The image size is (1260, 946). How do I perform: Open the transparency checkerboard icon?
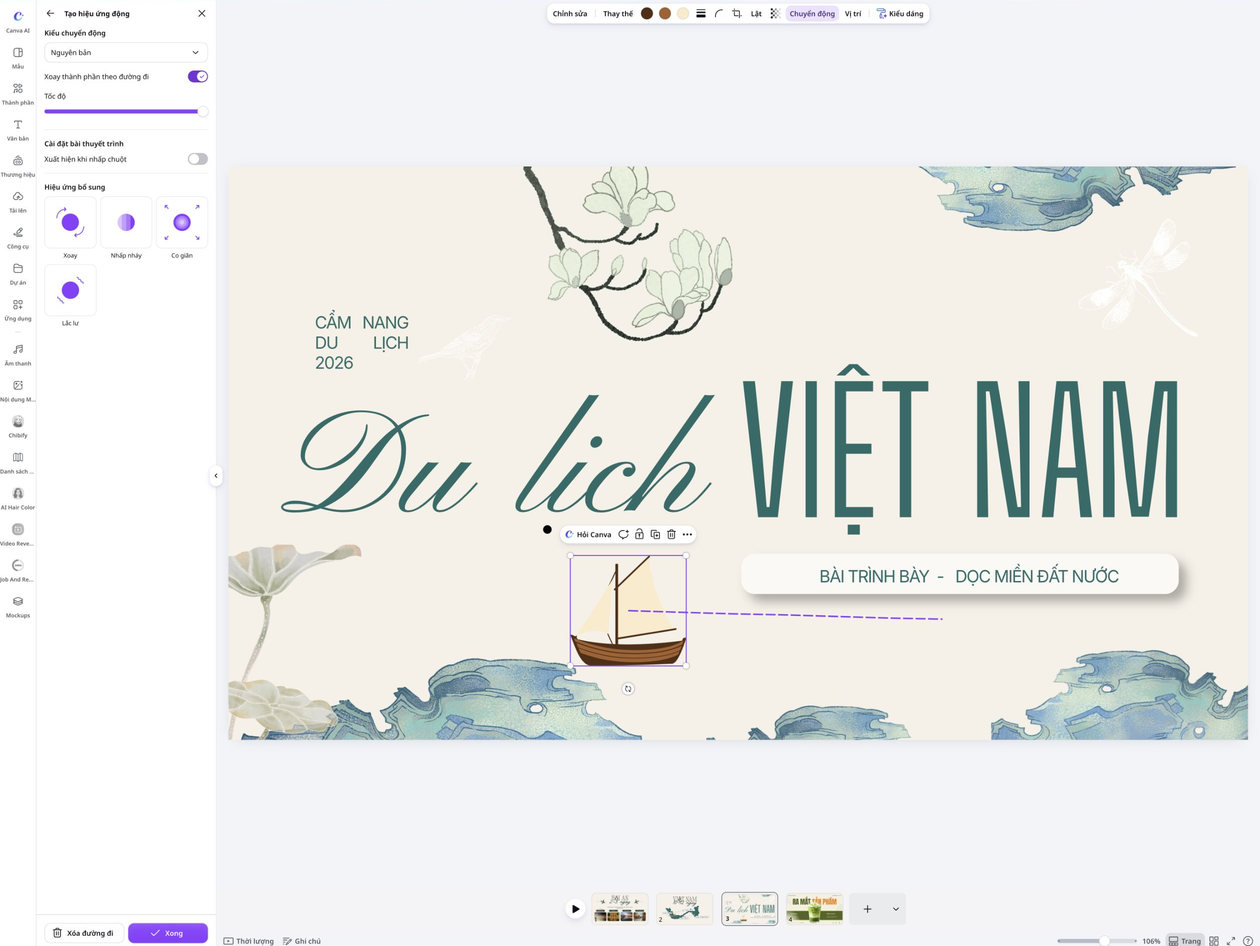pos(775,14)
